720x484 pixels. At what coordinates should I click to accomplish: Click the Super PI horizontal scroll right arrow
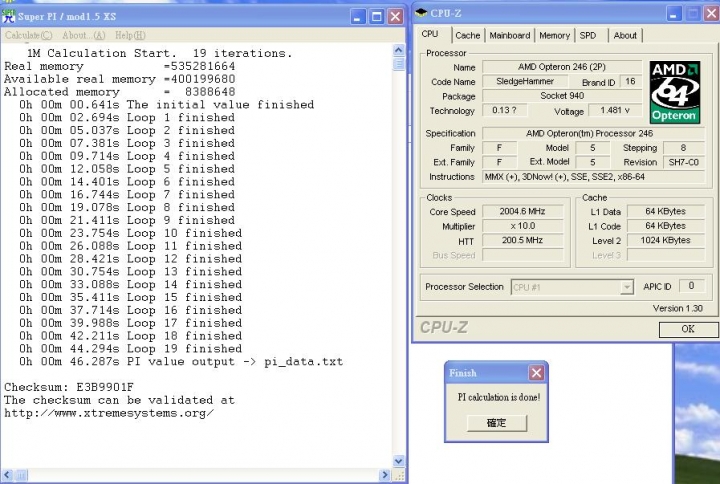[x=386, y=475]
